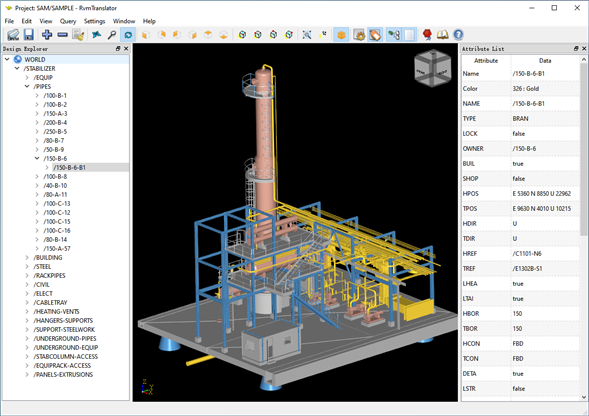Click the view orientation cube
The width and height of the screenshot is (589, 416).
pyautogui.click(x=432, y=68)
